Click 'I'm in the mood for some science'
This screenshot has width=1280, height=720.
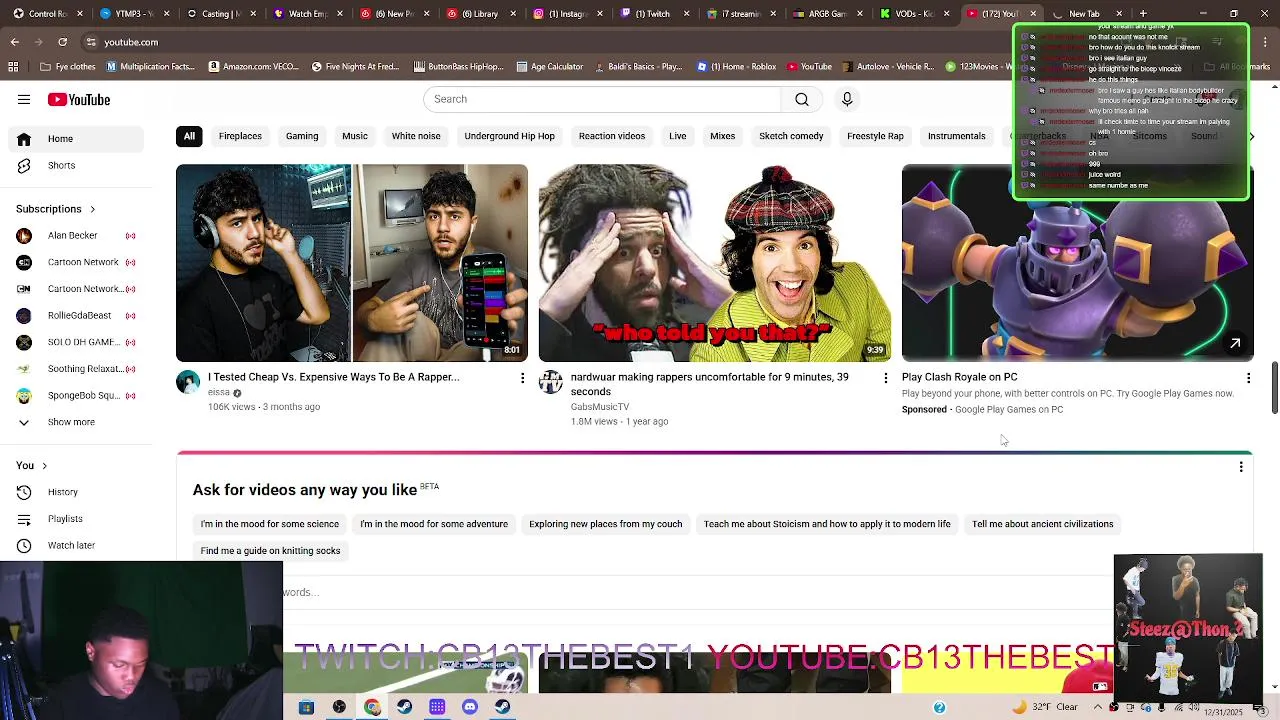270,524
